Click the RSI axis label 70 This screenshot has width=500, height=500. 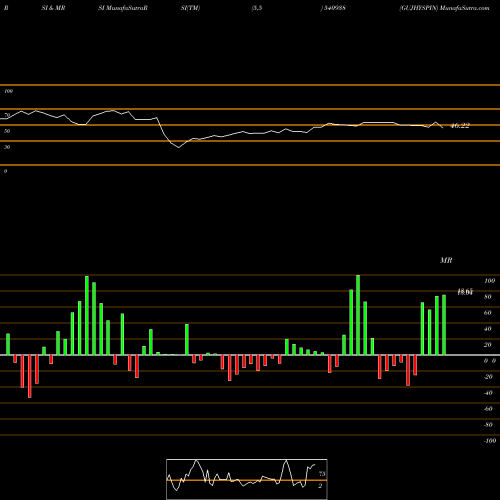7,115
